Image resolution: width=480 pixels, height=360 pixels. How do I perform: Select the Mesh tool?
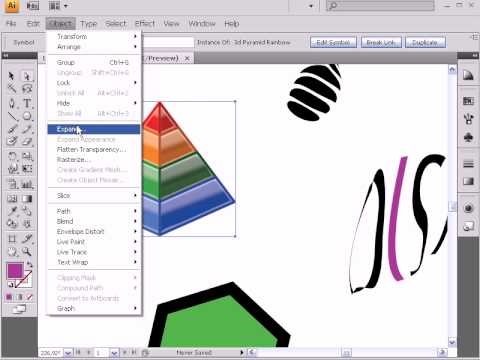[12, 199]
